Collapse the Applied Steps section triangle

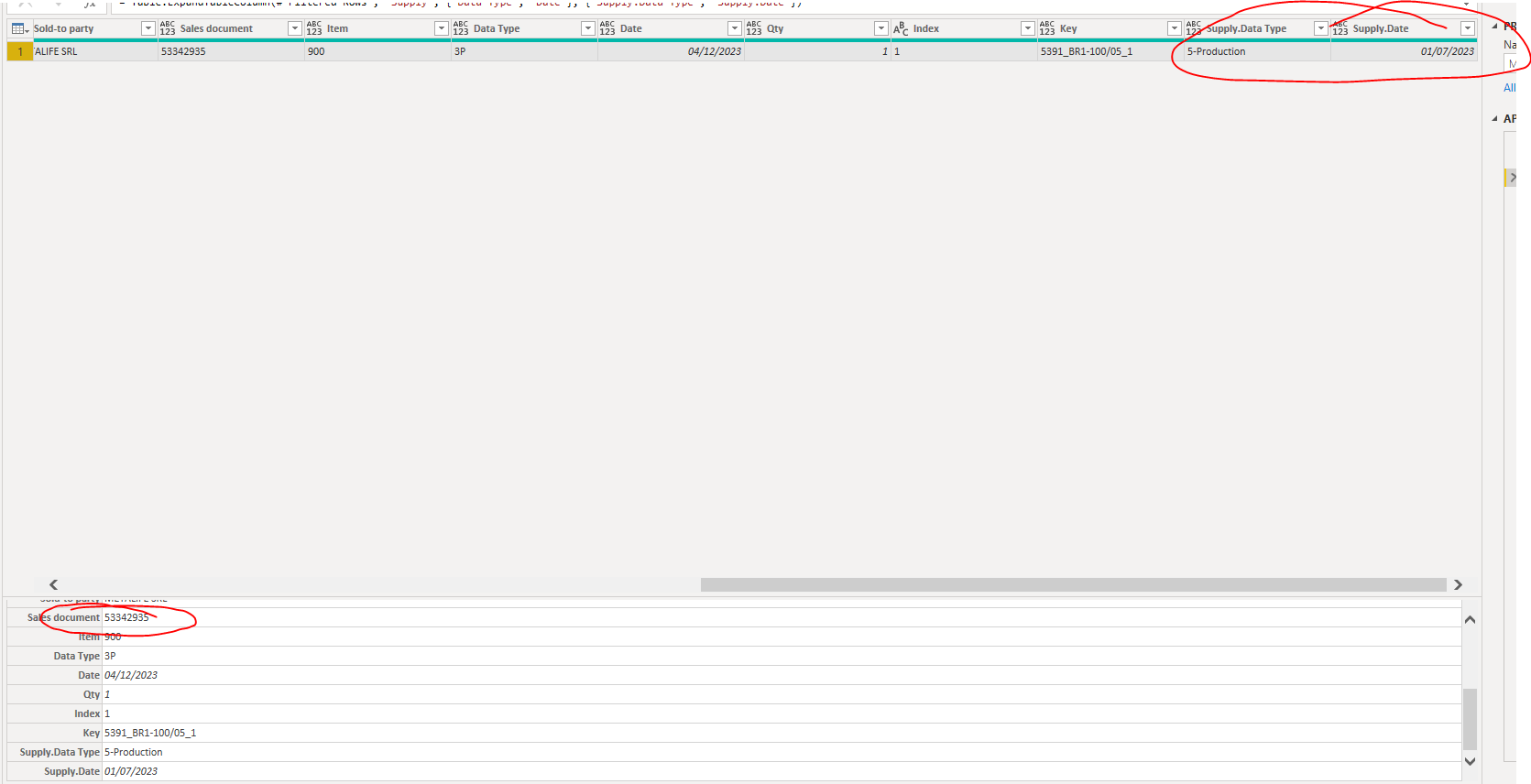click(1495, 119)
